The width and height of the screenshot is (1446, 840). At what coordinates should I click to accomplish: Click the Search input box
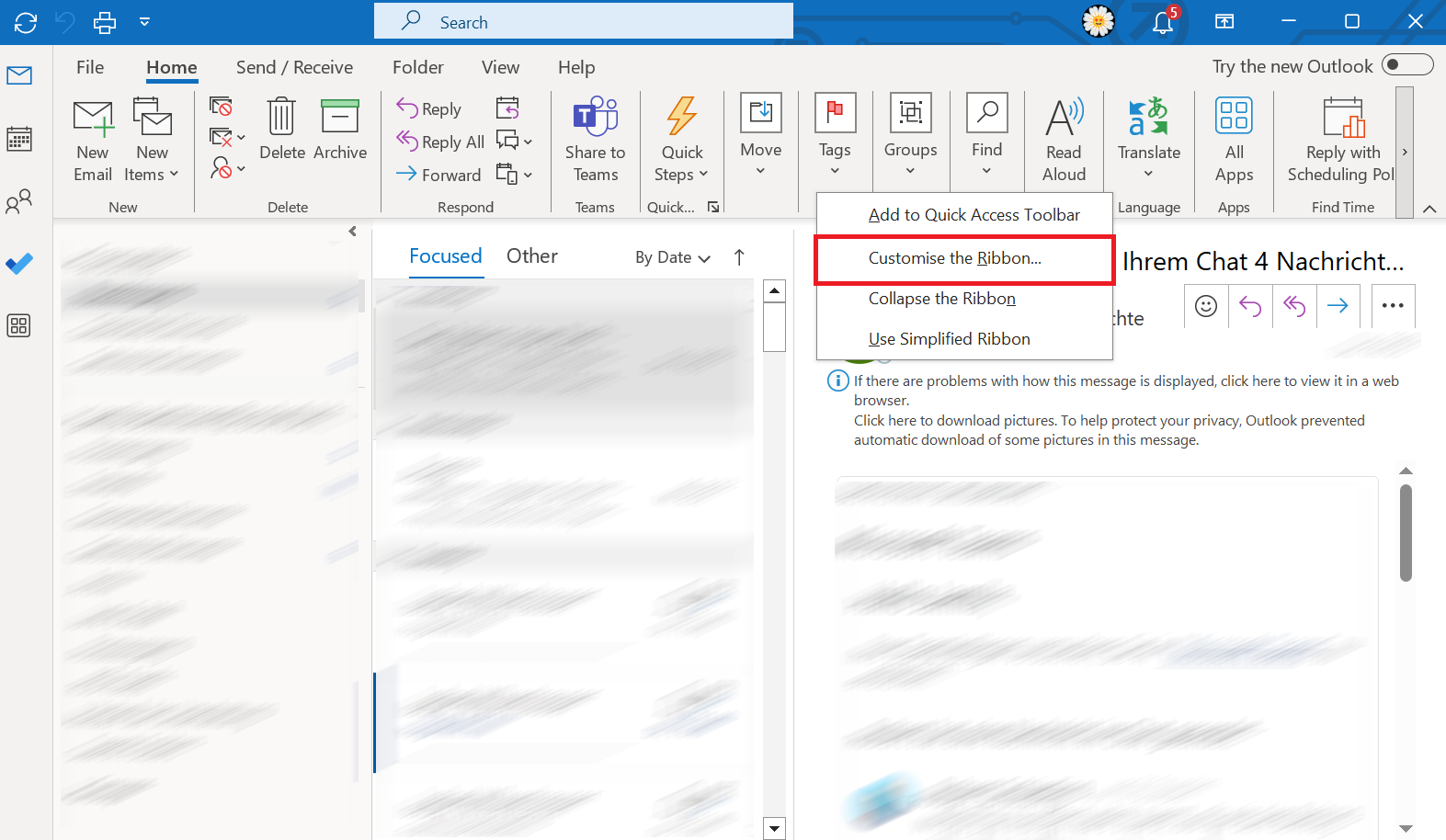[x=583, y=21]
